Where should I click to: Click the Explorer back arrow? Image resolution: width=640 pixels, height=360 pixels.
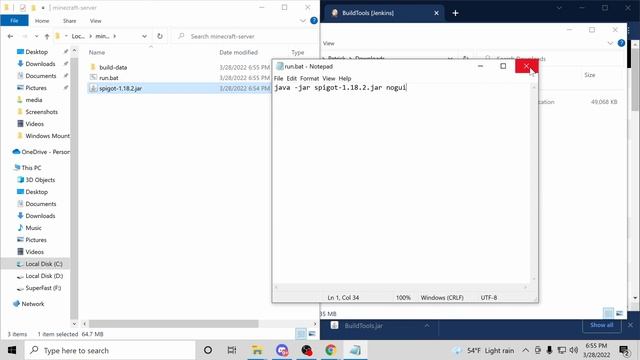pyautogui.click(x=10, y=36)
